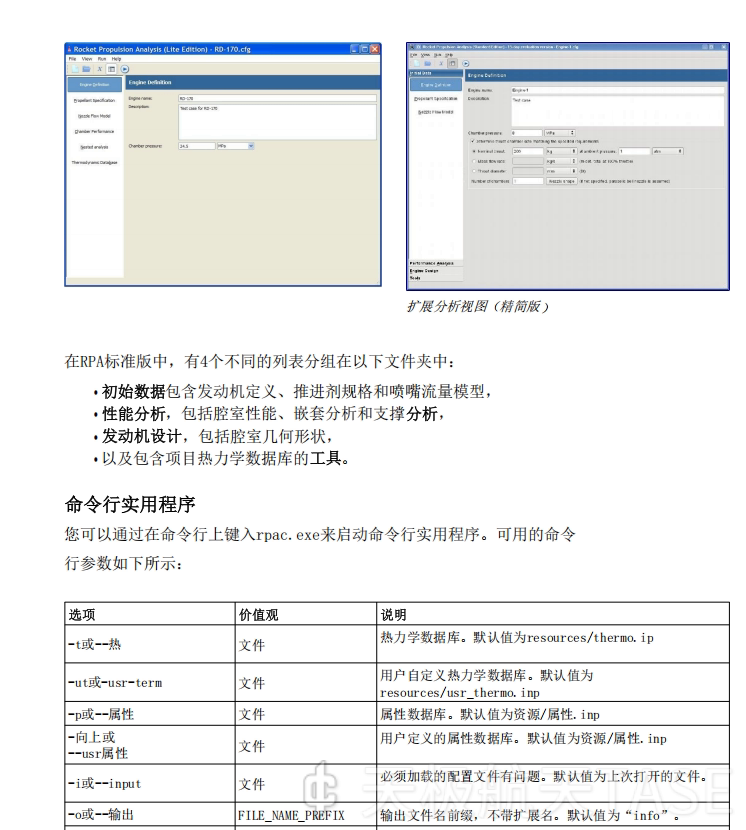Select Propellant Specification in Standard Edition sidebar
This screenshot has height=830, width=746.
(x=436, y=98)
